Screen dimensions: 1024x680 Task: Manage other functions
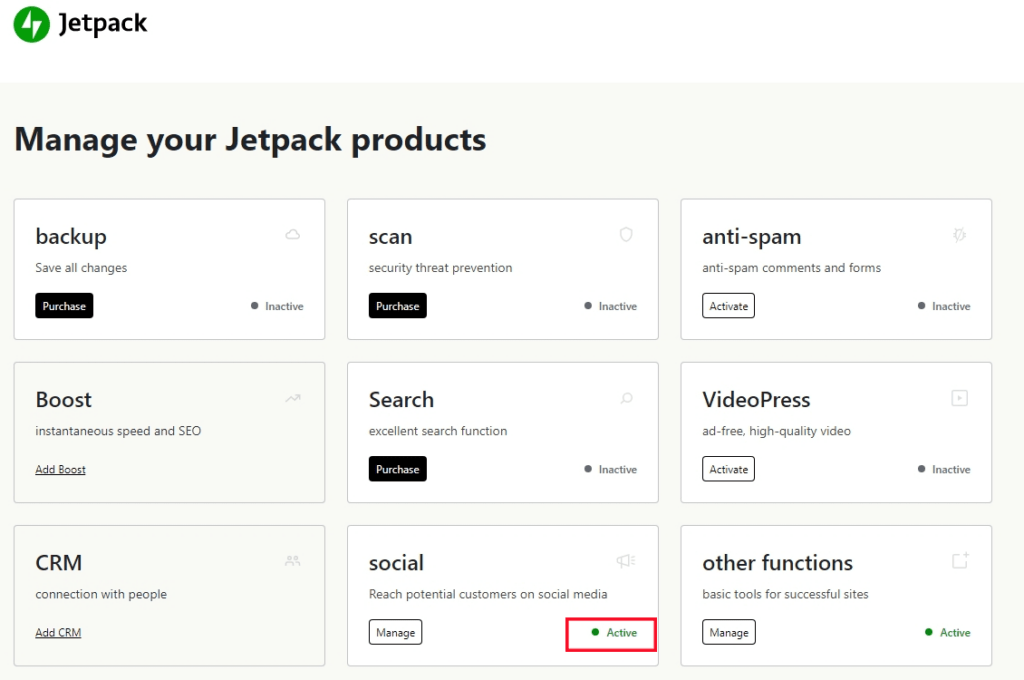tap(729, 632)
